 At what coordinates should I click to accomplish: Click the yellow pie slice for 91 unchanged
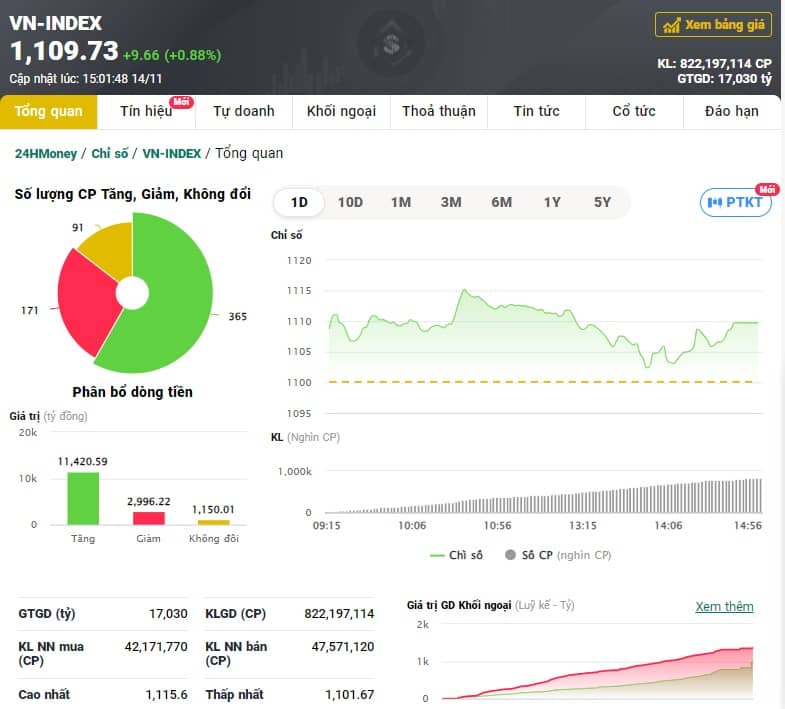112,250
